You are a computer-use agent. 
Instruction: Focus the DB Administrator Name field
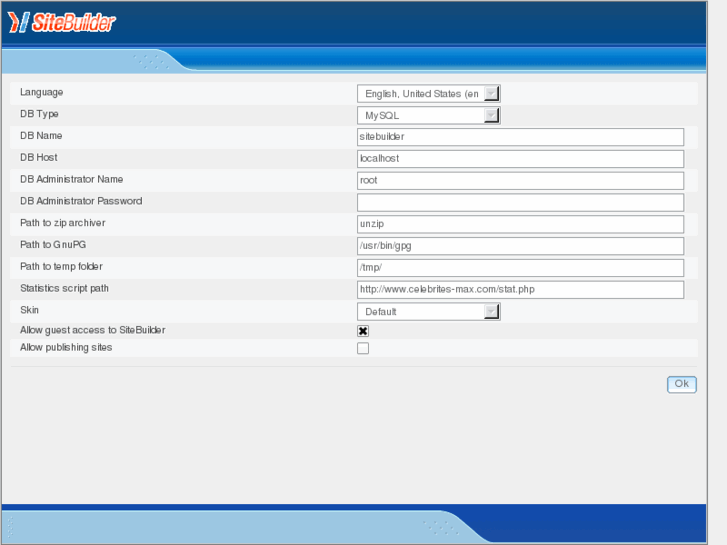tap(520, 180)
